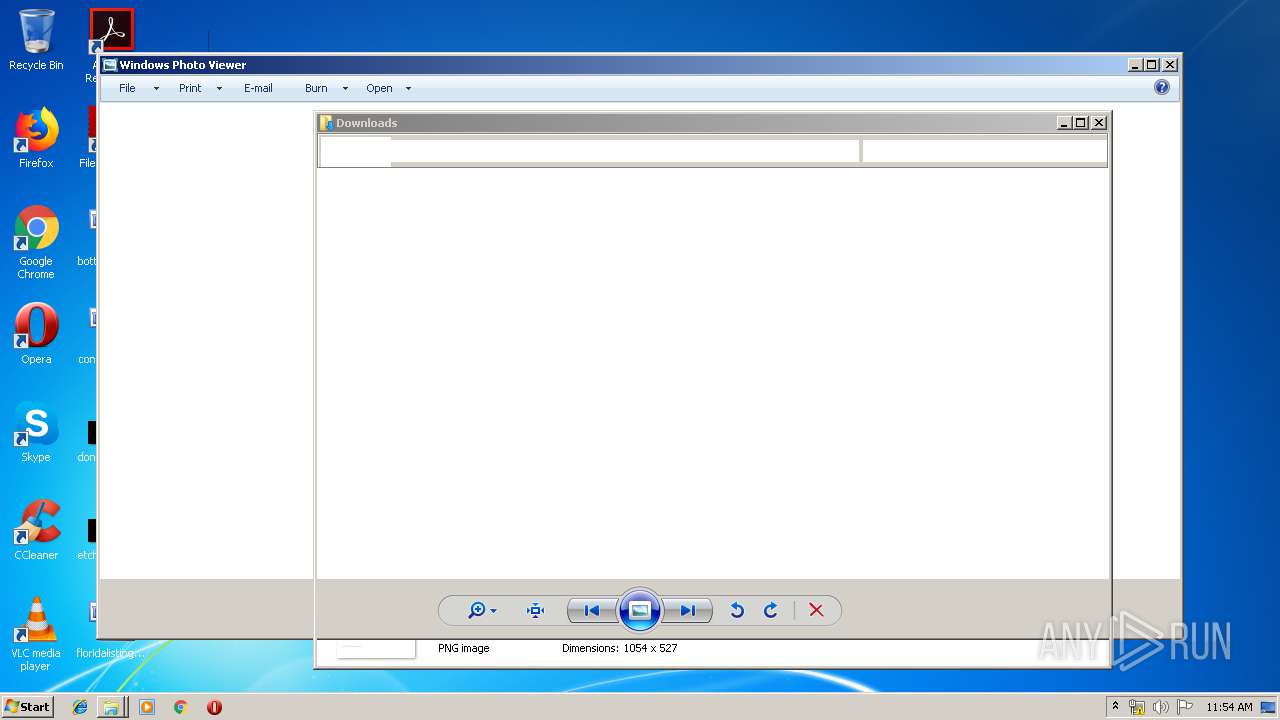Select the Google Chrome desktop shortcut
The image size is (1280, 720).
pos(36,243)
